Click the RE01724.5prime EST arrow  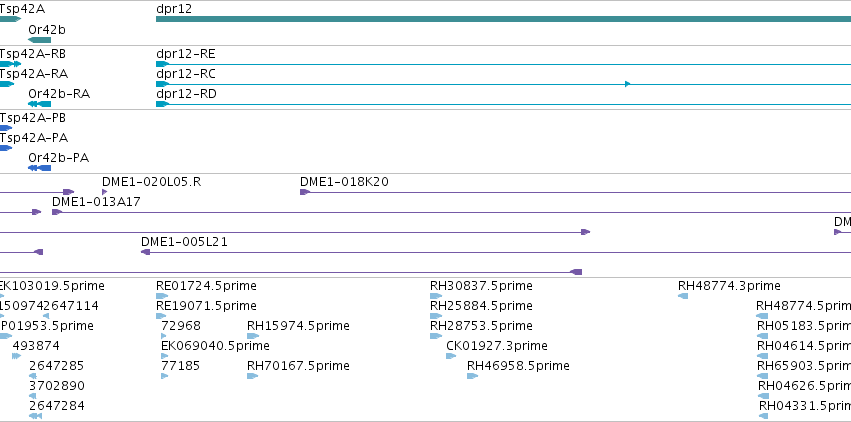pos(162,296)
